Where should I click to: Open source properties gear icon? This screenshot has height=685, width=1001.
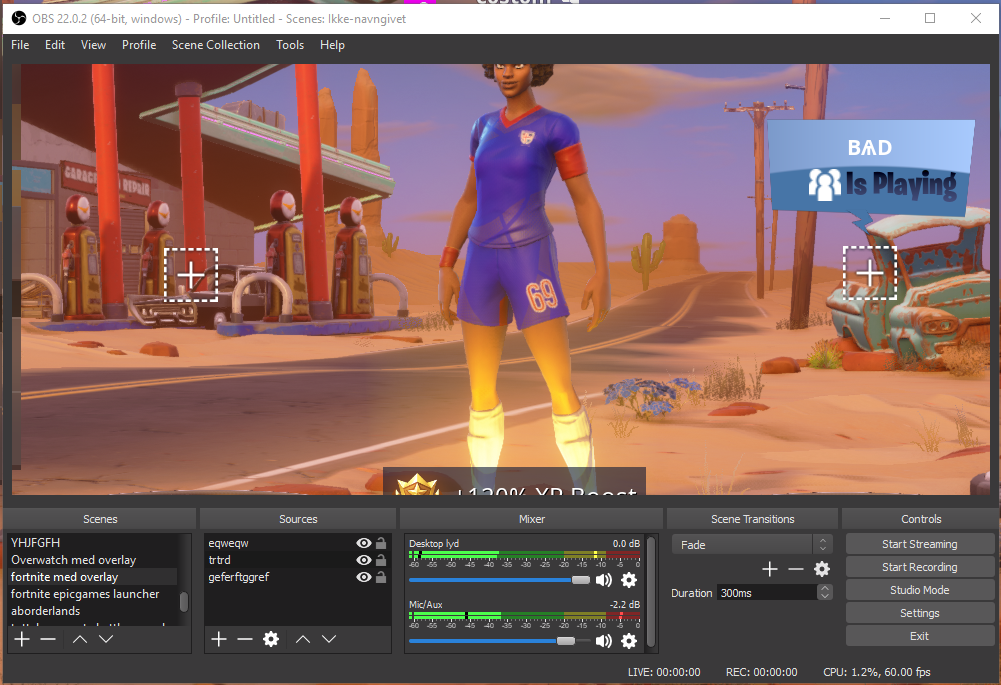point(271,639)
